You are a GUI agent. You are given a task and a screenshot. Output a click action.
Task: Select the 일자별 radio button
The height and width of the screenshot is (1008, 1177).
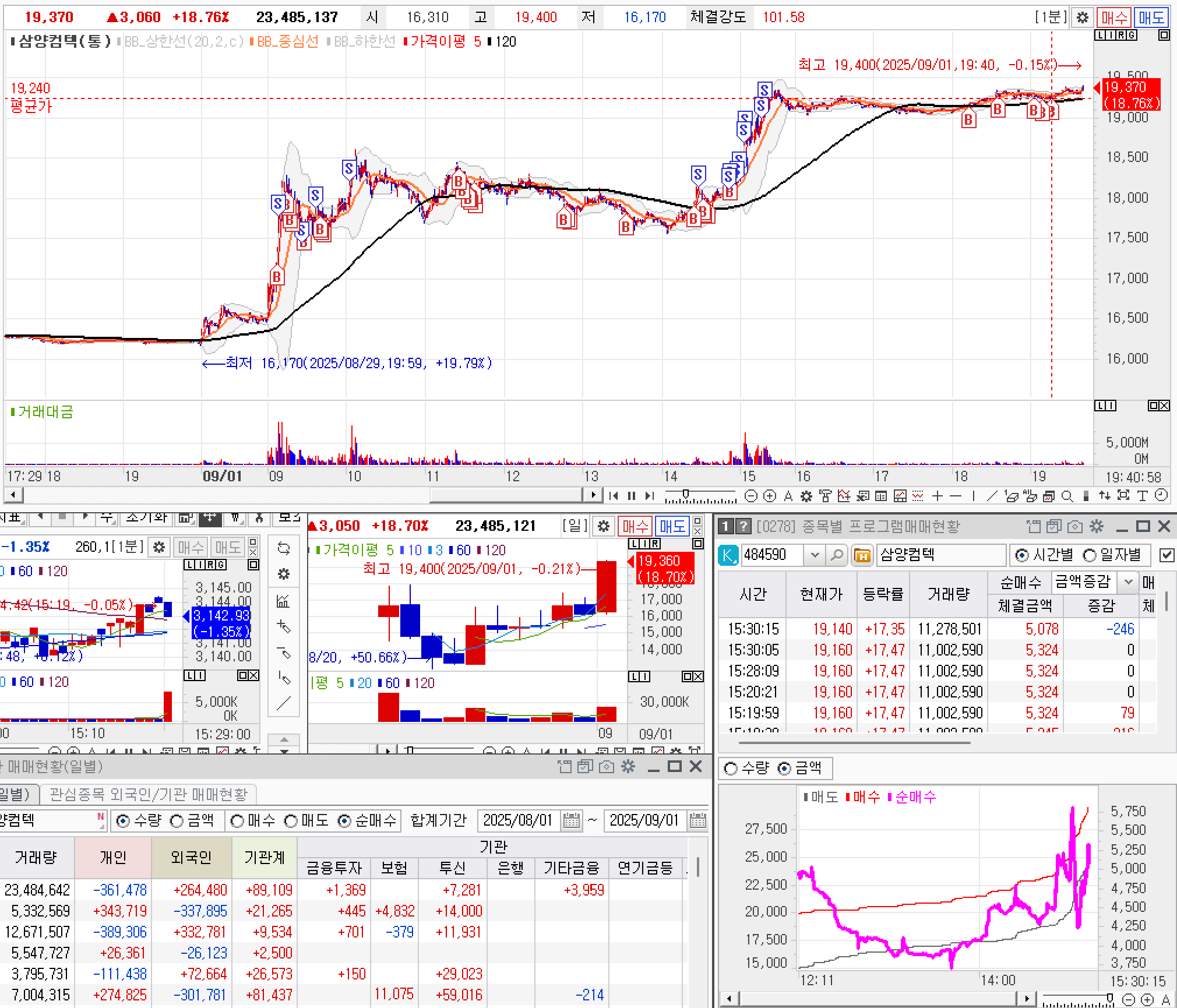point(1090,555)
